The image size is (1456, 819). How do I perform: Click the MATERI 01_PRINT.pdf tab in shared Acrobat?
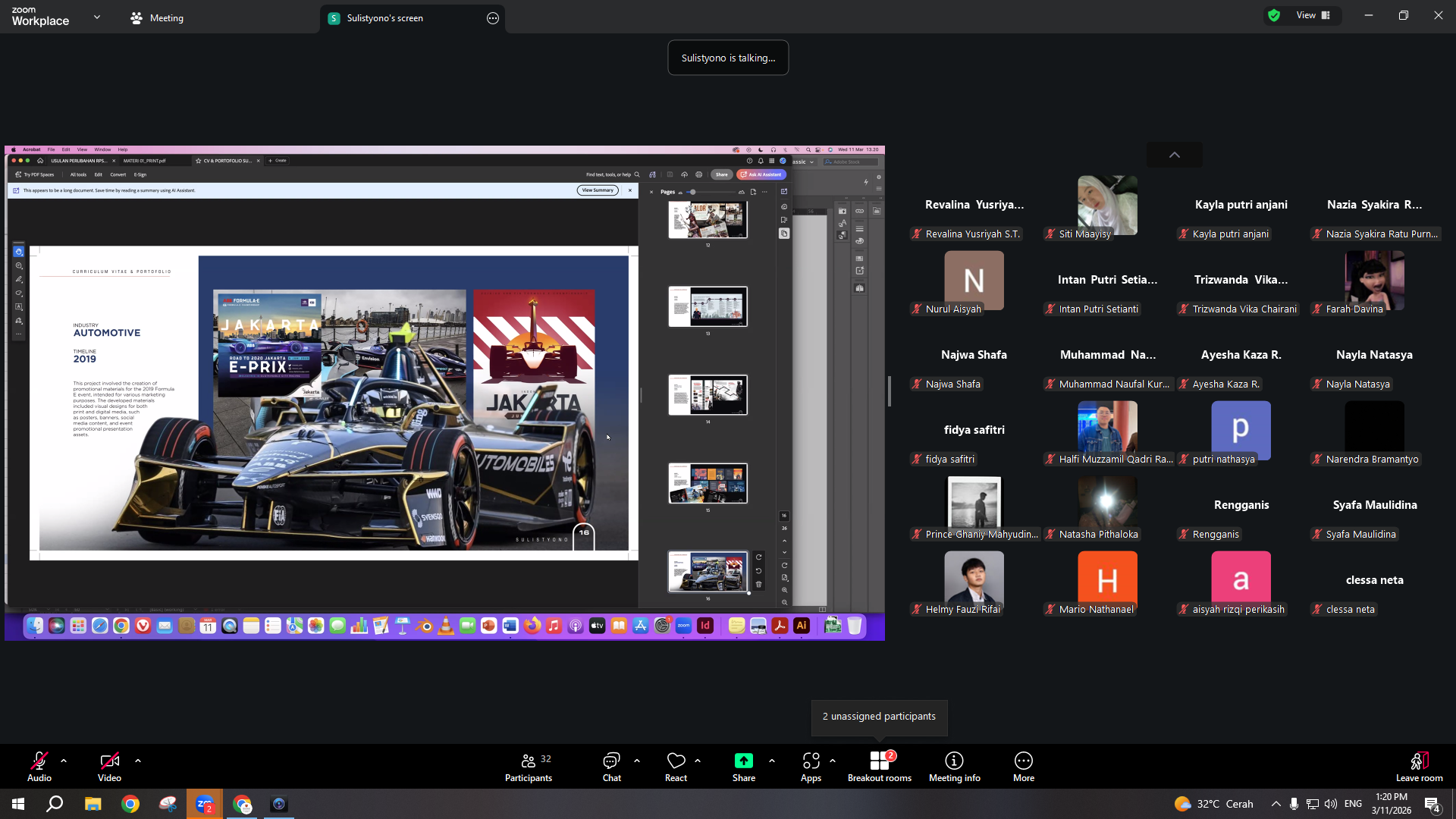tap(144, 161)
